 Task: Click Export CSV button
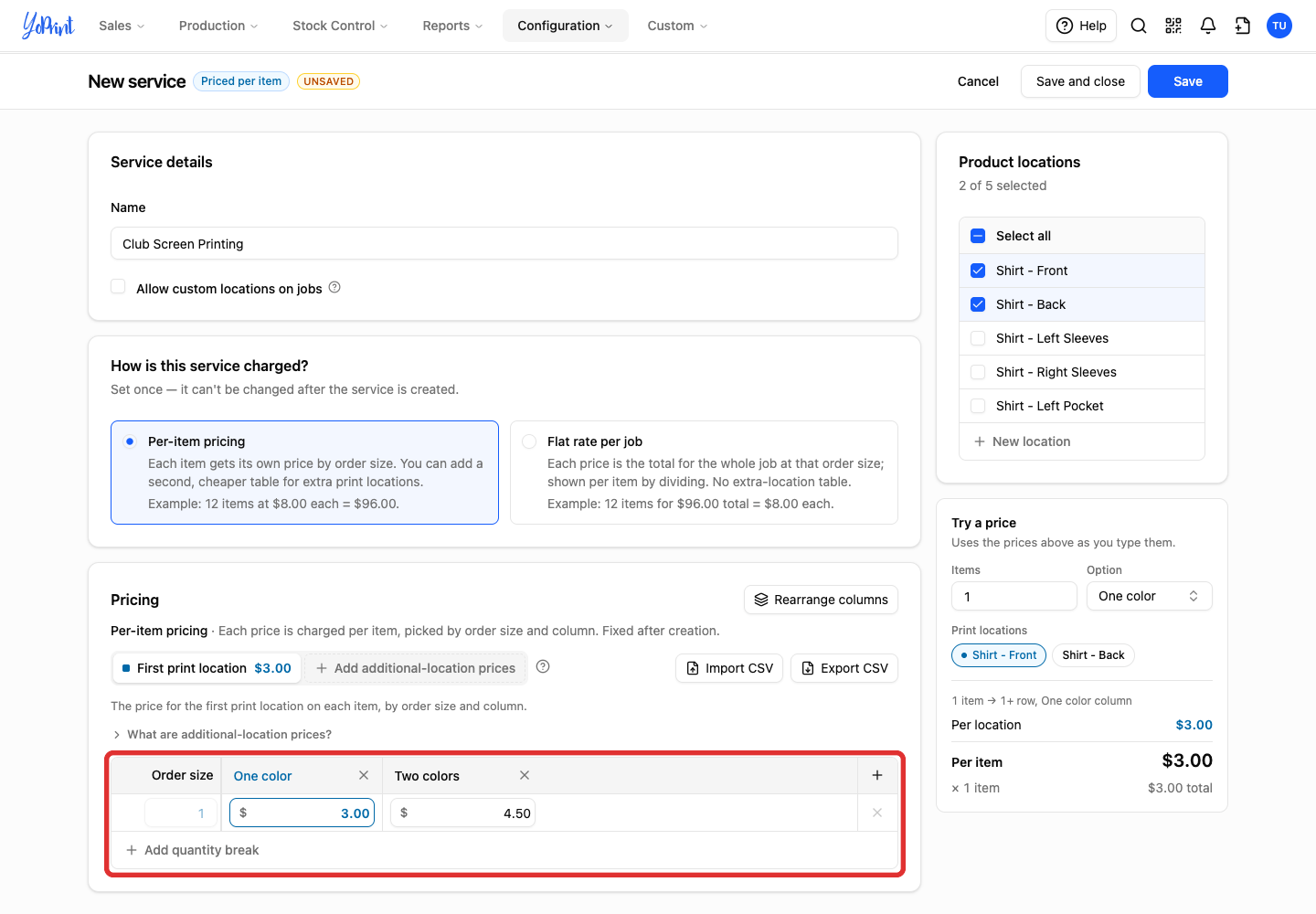(844, 668)
